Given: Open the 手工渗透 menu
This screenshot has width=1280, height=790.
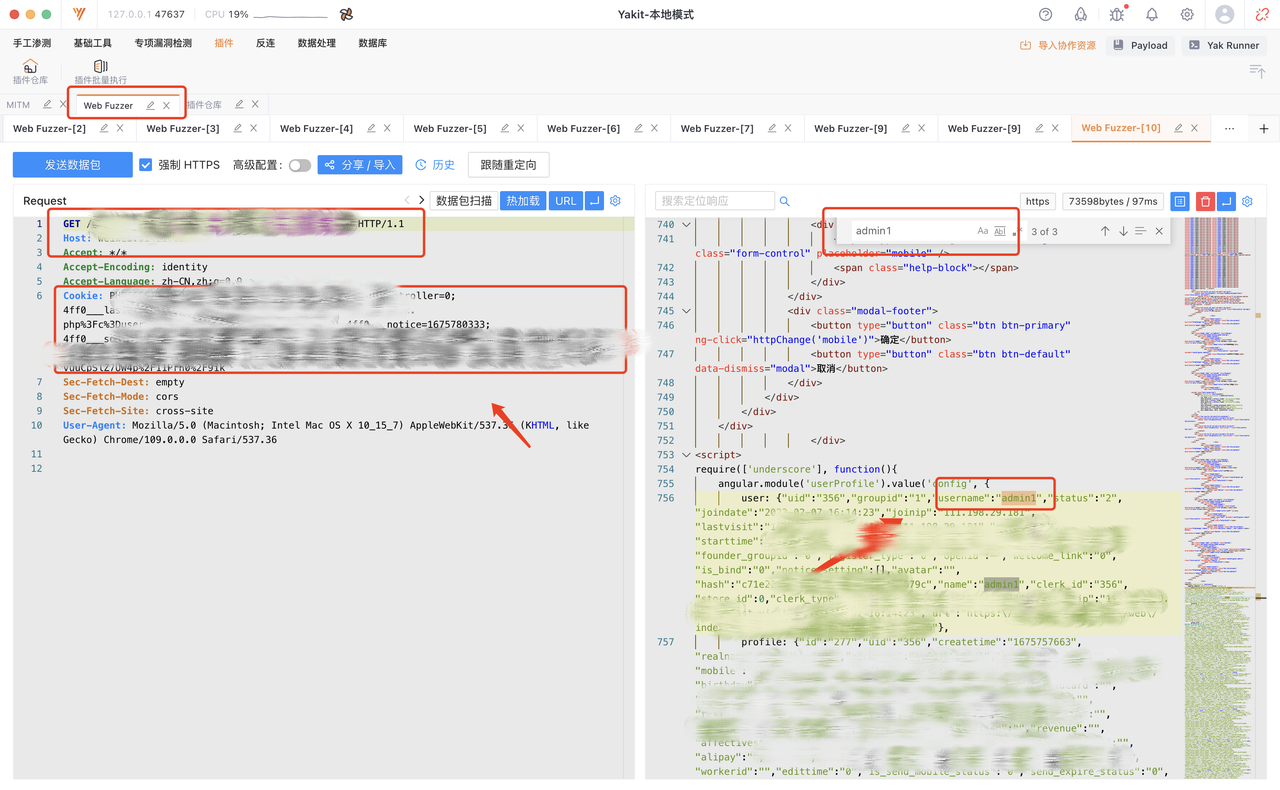Looking at the screenshot, I should point(32,44).
